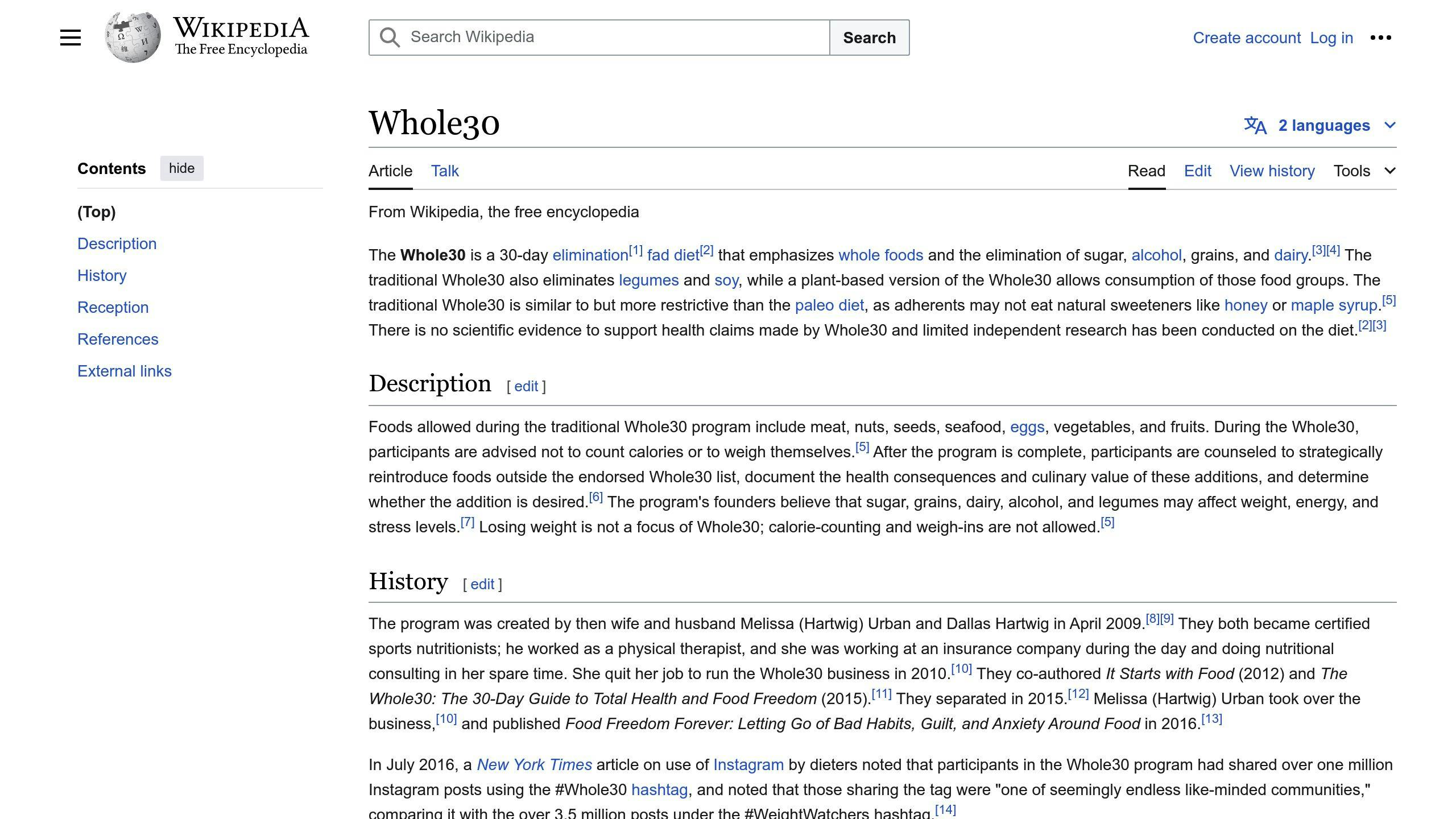Open the eggs link
Viewport: 1456px width, 819px height.
[x=1027, y=427]
